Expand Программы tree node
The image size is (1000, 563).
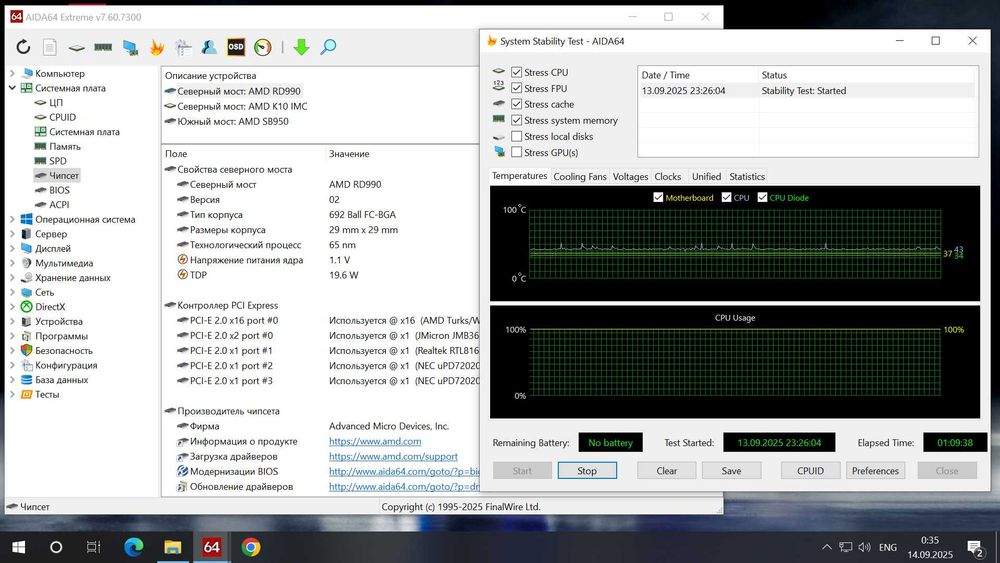(x=12, y=336)
